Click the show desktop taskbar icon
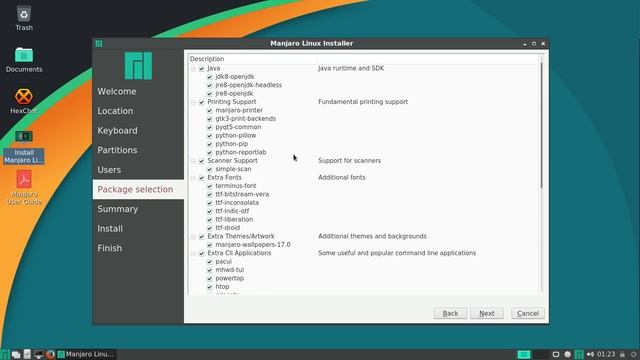The height and width of the screenshot is (360, 640). click(x=16, y=354)
